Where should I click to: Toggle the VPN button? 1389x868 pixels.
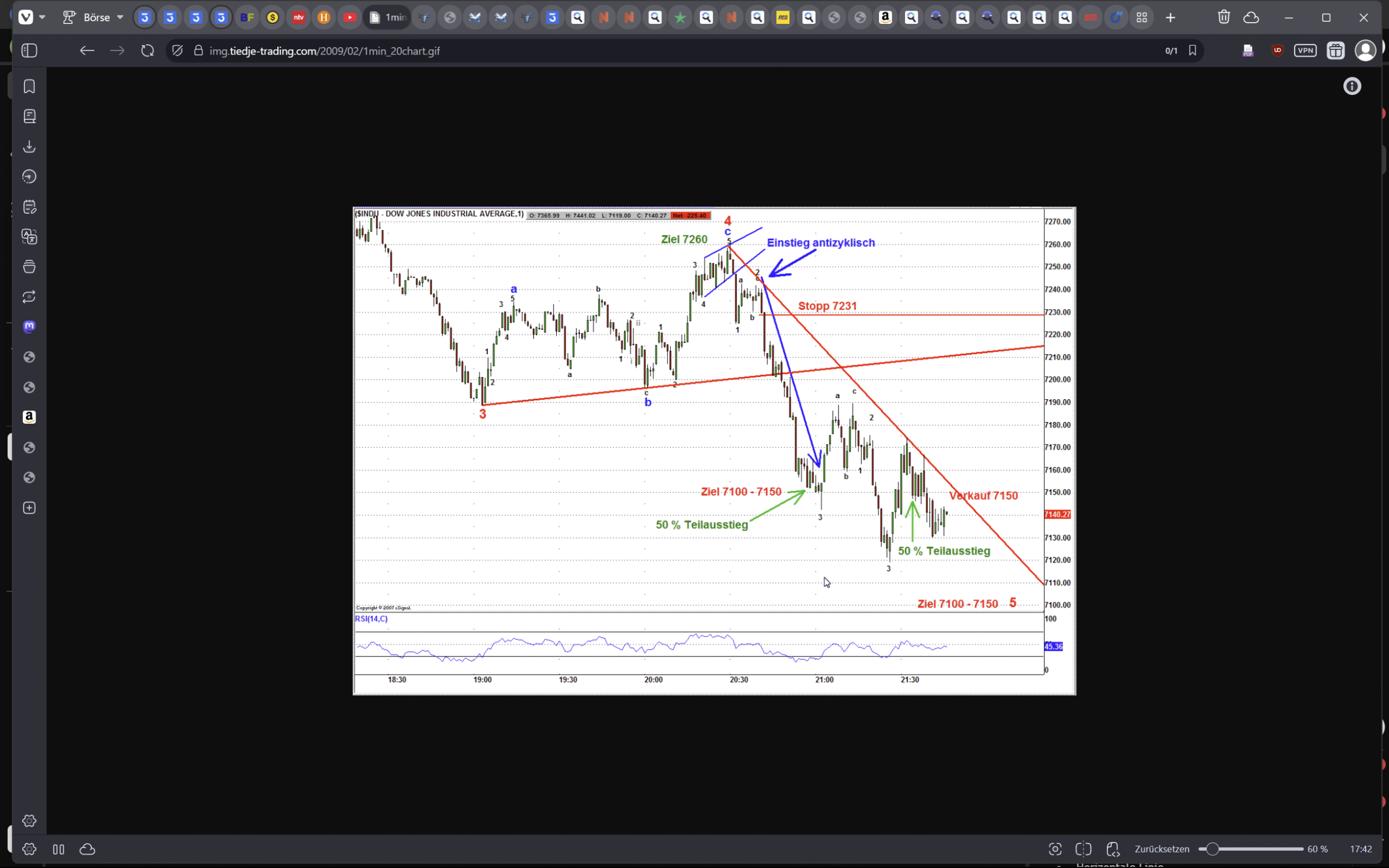[1305, 51]
